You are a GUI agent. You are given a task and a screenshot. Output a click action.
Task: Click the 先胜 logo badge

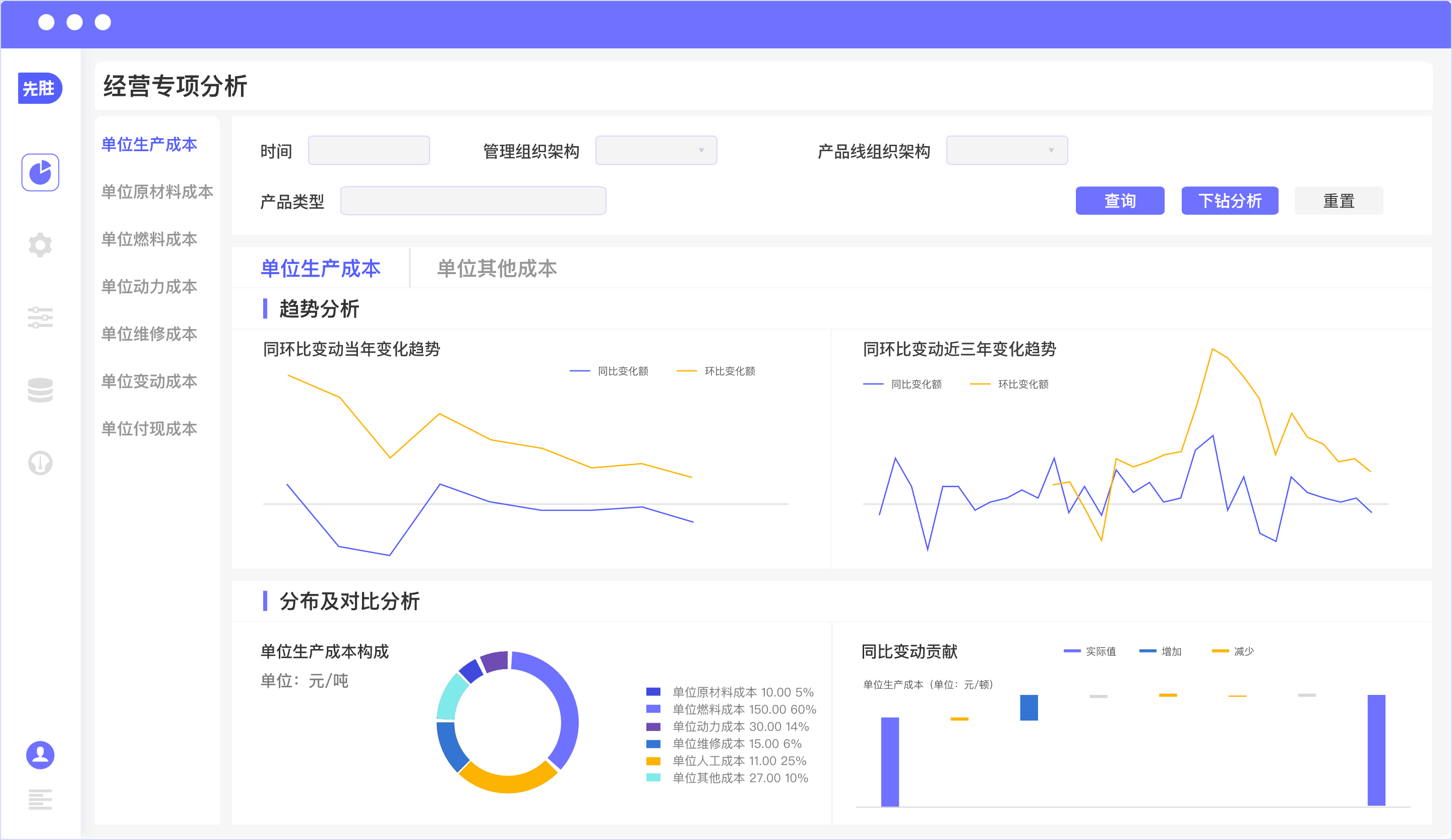click(39, 88)
